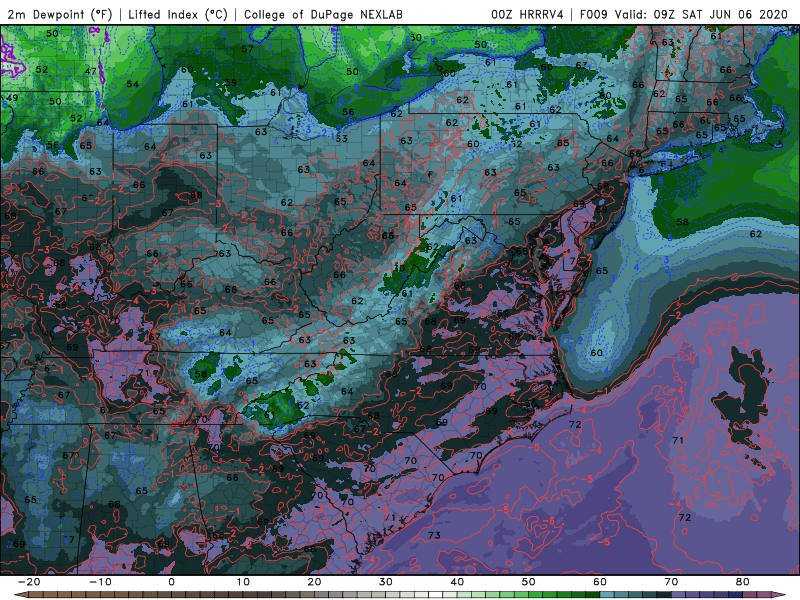Viewport: 800px width, 600px height.
Task: Click the '50' color scale label
Action: tap(529, 582)
